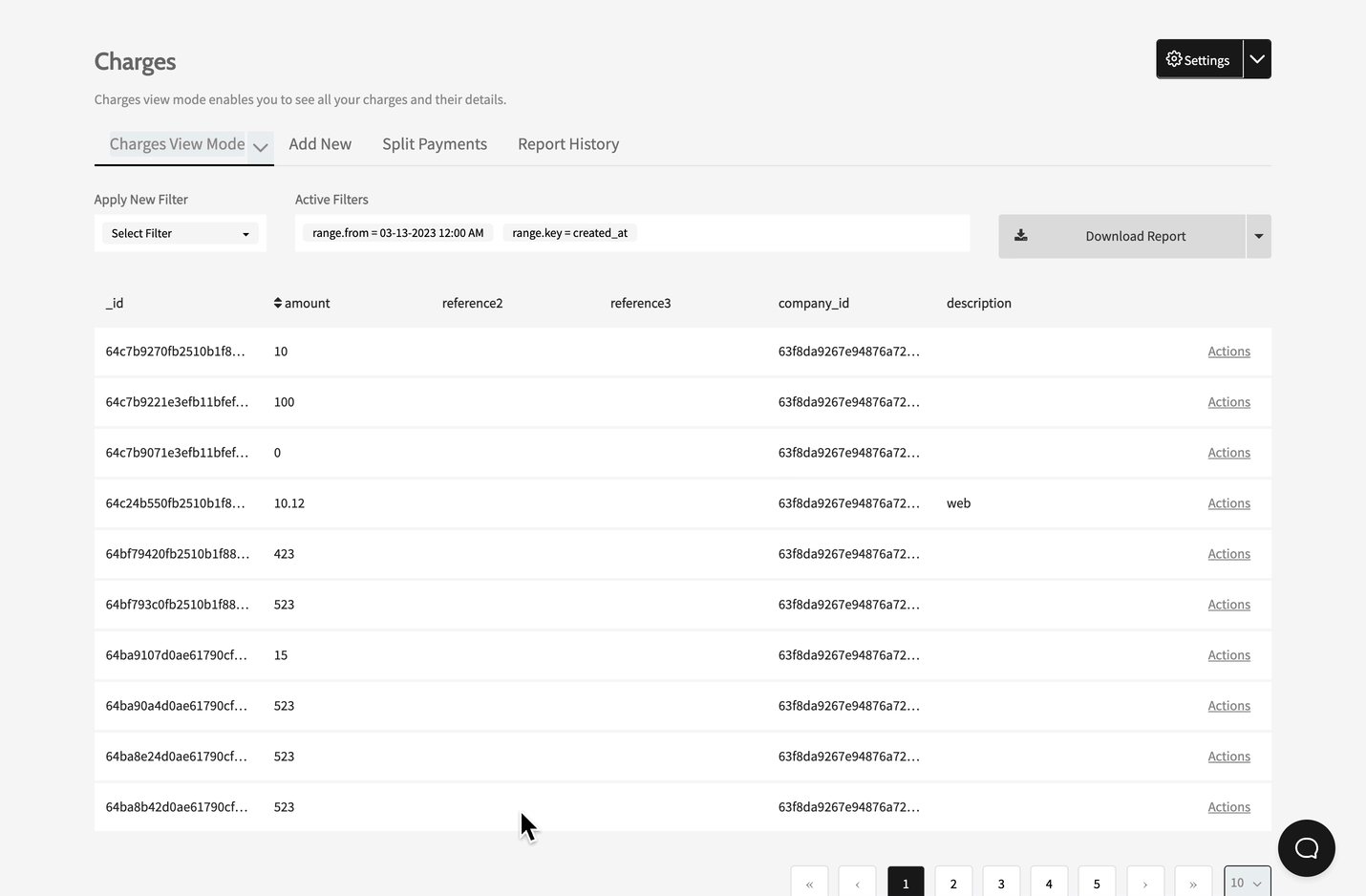Expand the Download Report options caret
The height and width of the screenshot is (896, 1366).
[1259, 236]
